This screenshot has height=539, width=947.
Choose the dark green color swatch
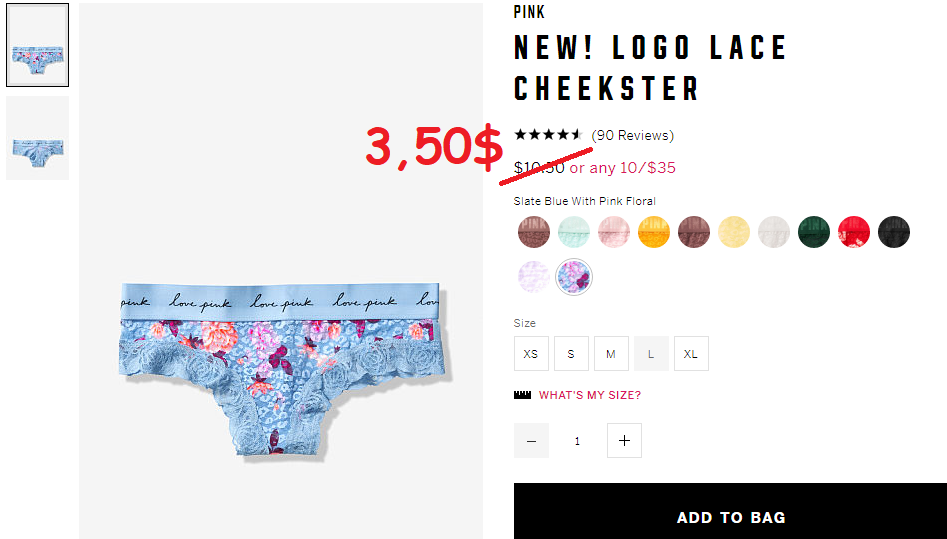point(814,232)
